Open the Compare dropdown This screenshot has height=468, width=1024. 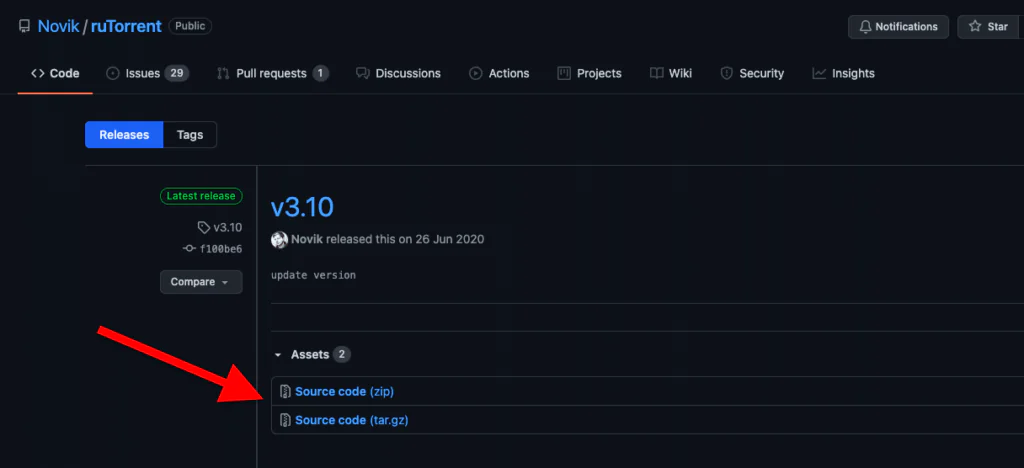[201, 282]
